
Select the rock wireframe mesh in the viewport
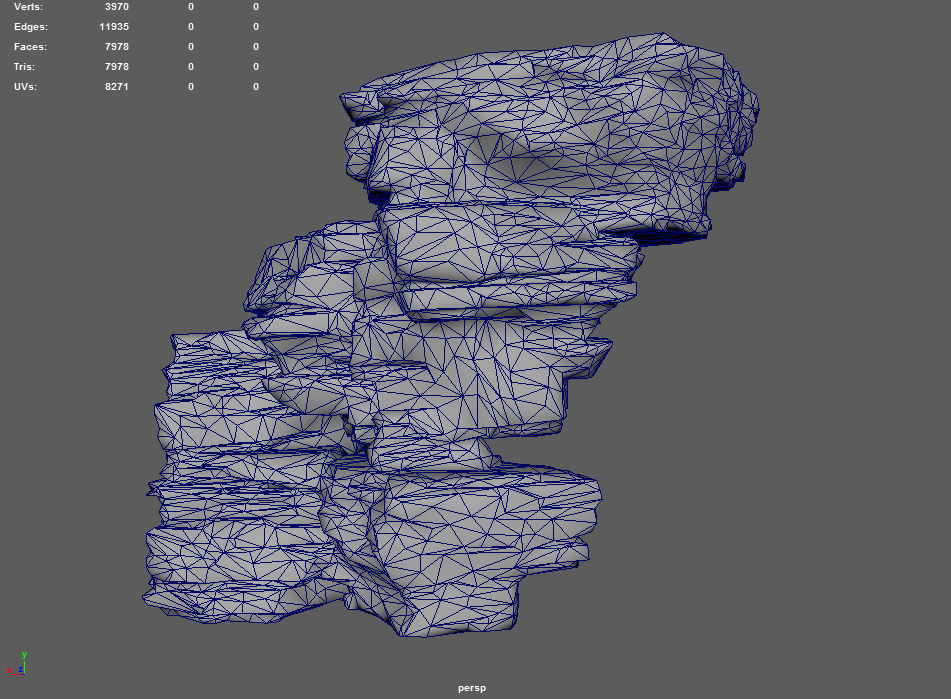450,335
